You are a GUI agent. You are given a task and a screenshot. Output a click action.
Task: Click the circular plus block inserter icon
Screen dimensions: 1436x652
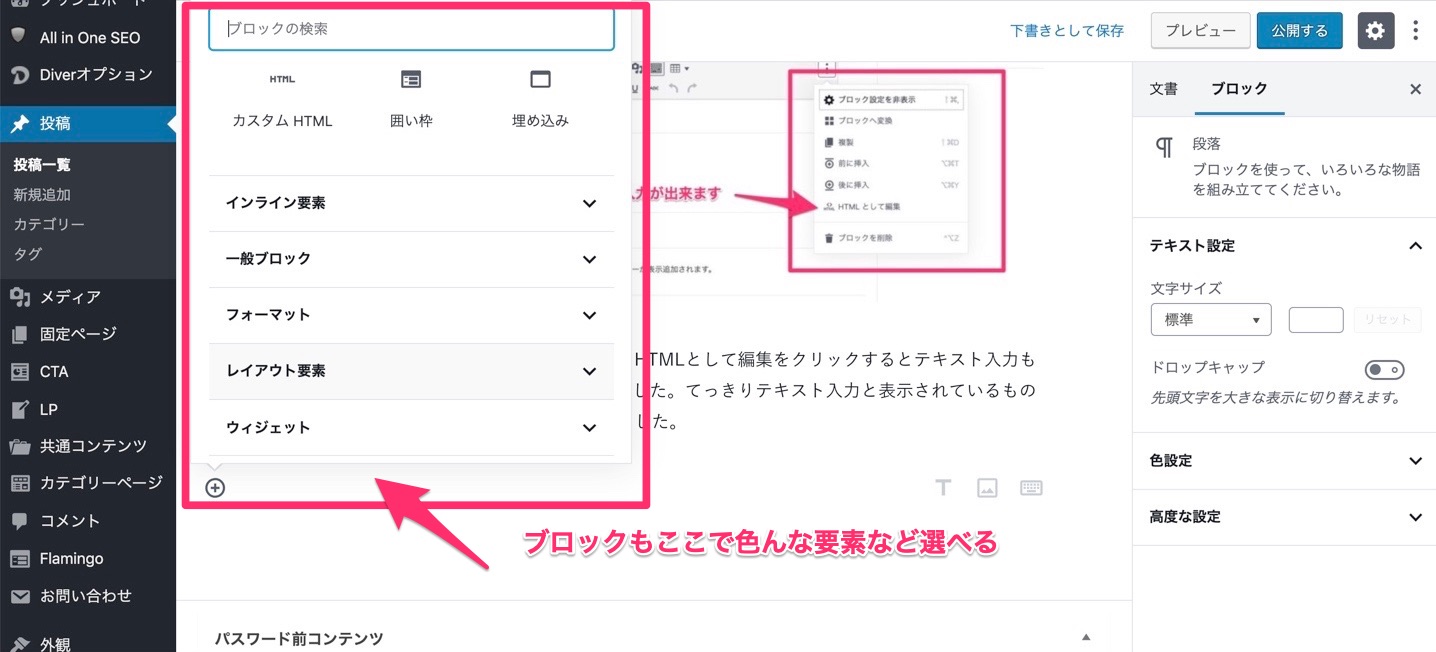click(x=215, y=487)
